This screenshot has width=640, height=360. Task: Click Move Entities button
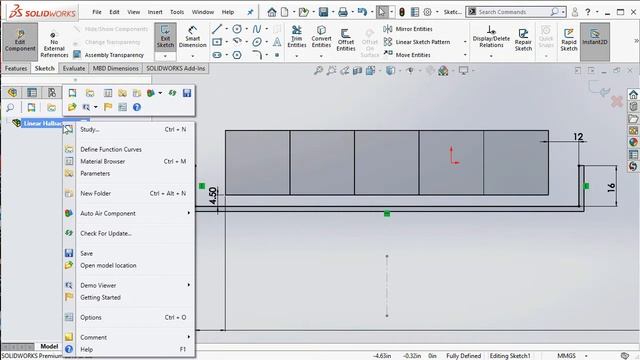[407, 55]
